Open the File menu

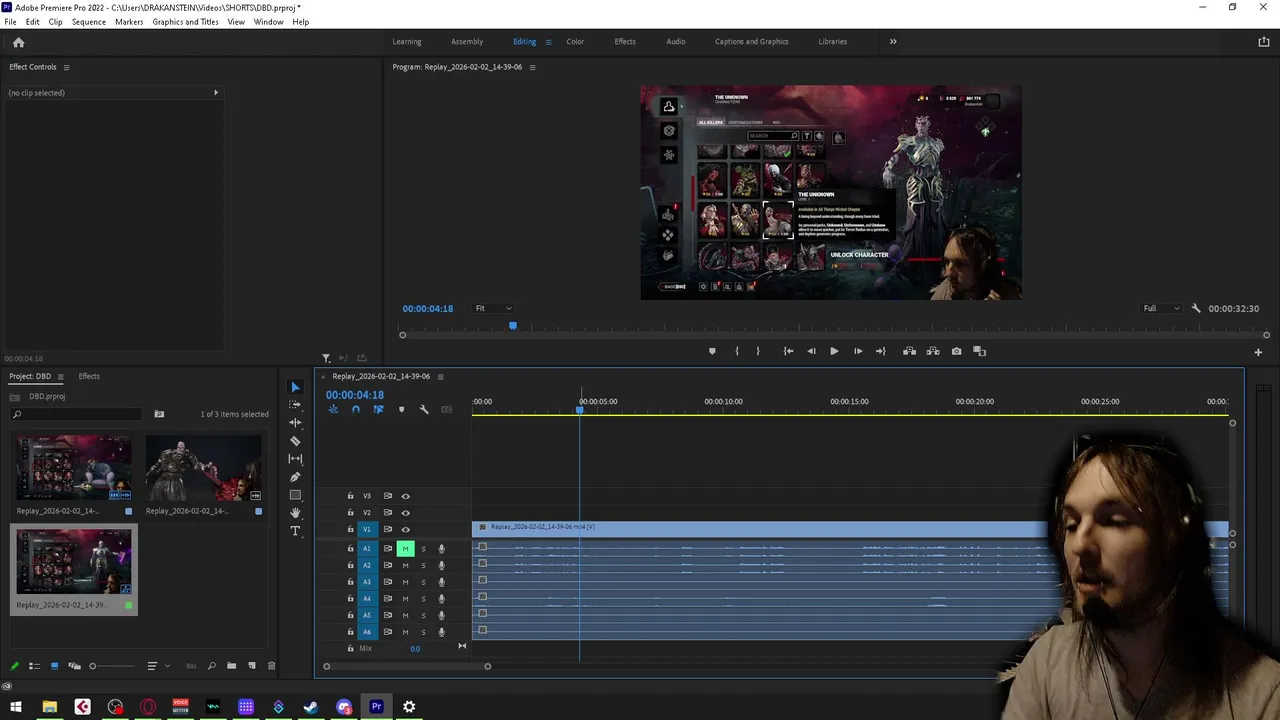(10, 22)
